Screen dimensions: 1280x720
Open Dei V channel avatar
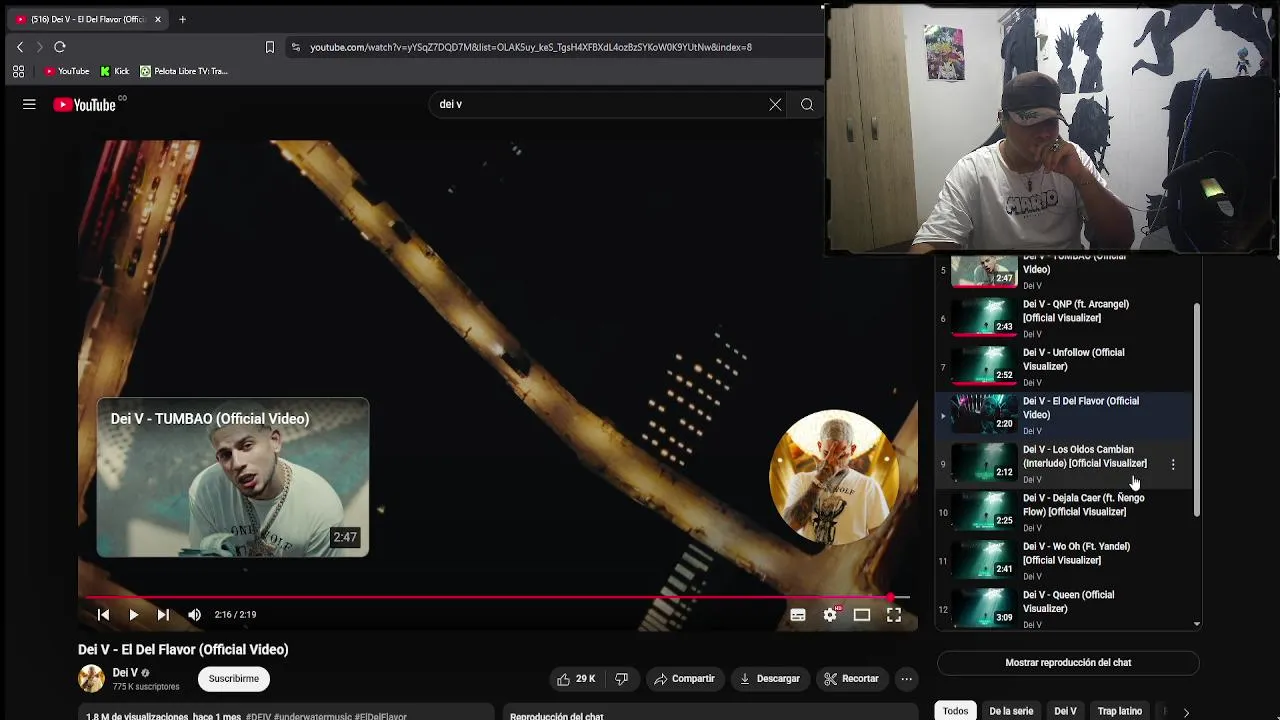91,679
